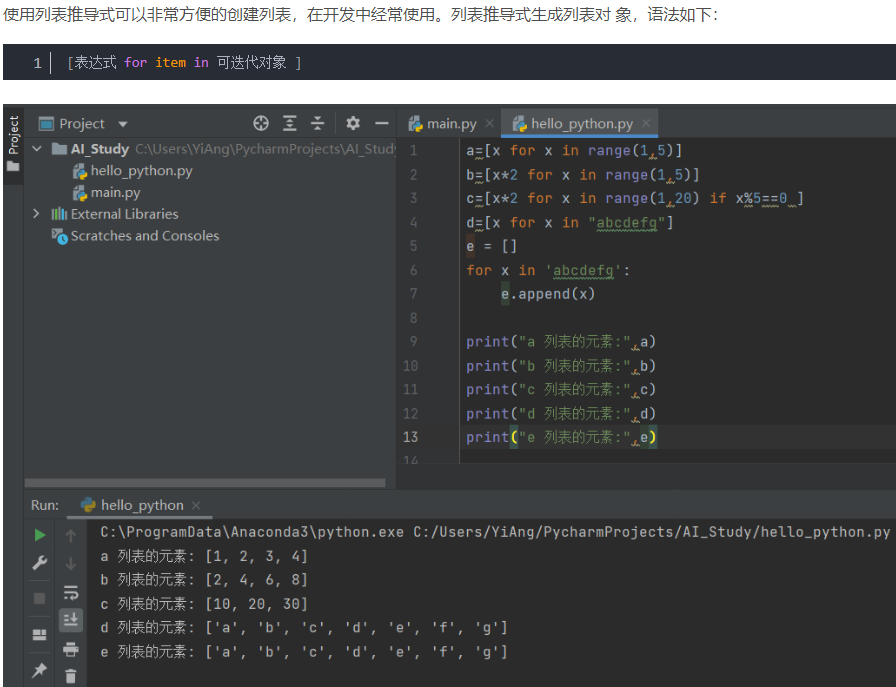Collapse the AI_Study project folder

37,149
